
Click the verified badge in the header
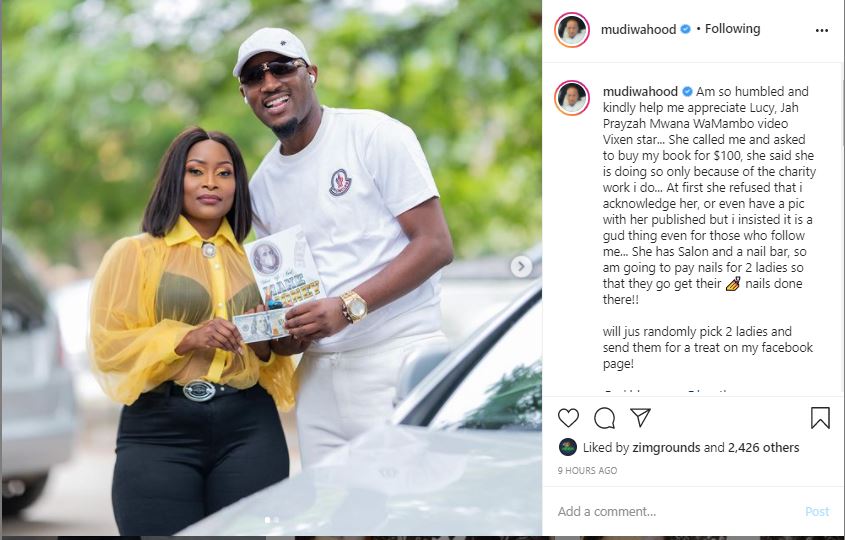click(x=685, y=29)
